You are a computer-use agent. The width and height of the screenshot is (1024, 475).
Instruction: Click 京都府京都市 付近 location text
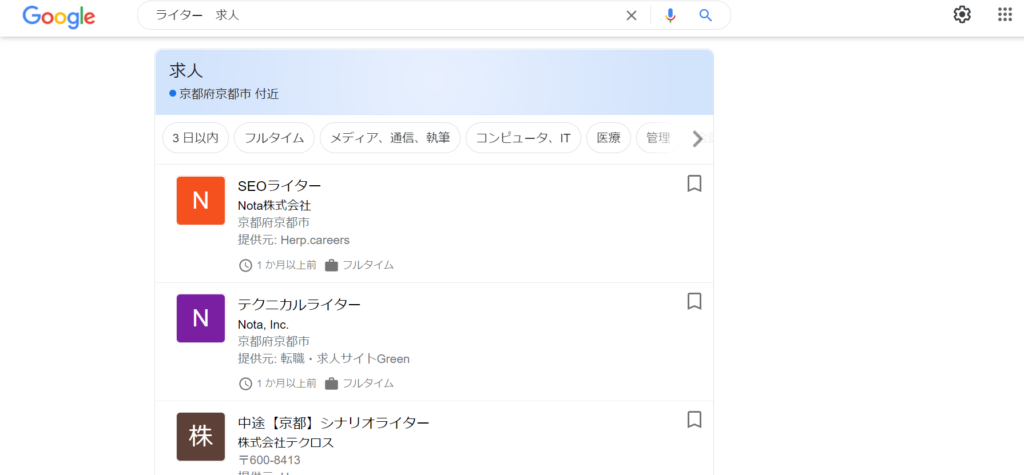[x=229, y=94]
